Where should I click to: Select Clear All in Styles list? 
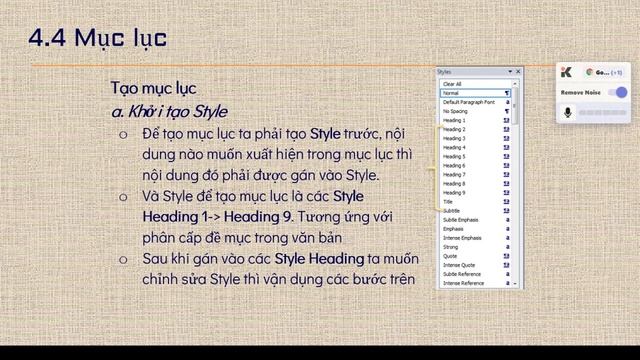click(x=476, y=84)
